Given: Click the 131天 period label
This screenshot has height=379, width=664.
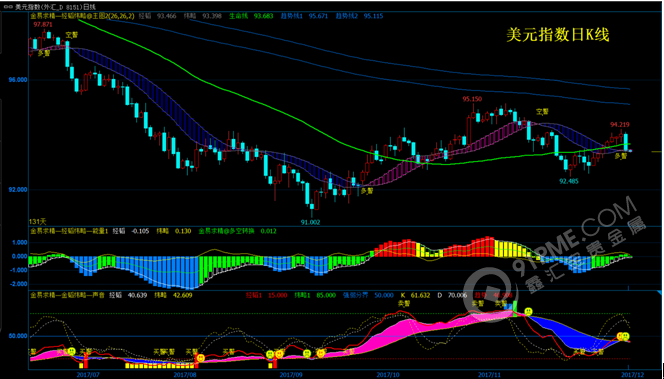Looking at the screenshot, I should pyautogui.click(x=37, y=221).
